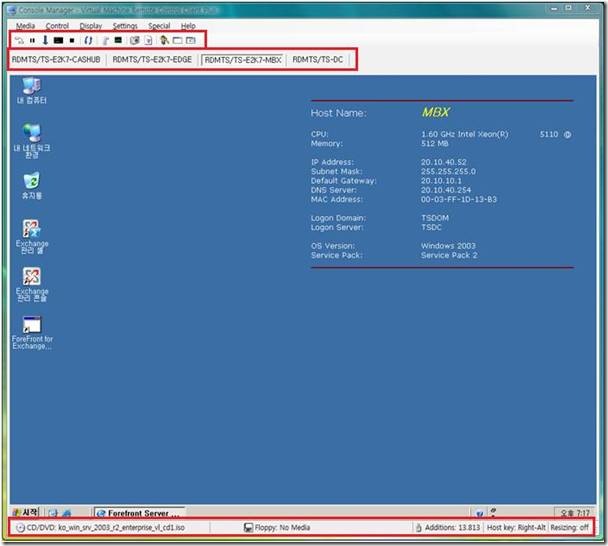Open the Special menu
608x546 pixels.
click(x=159, y=26)
